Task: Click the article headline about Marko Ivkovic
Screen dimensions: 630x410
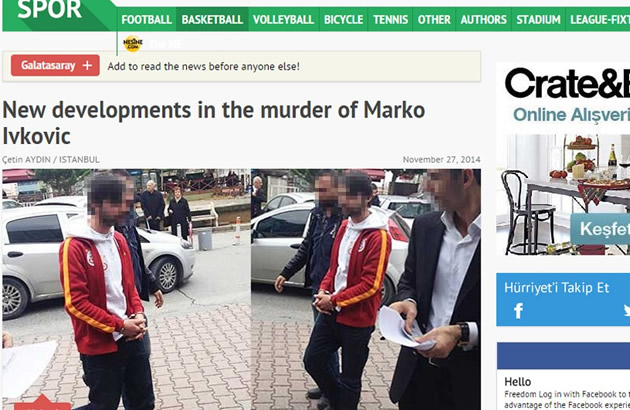Action: click(x=214, y=123)
